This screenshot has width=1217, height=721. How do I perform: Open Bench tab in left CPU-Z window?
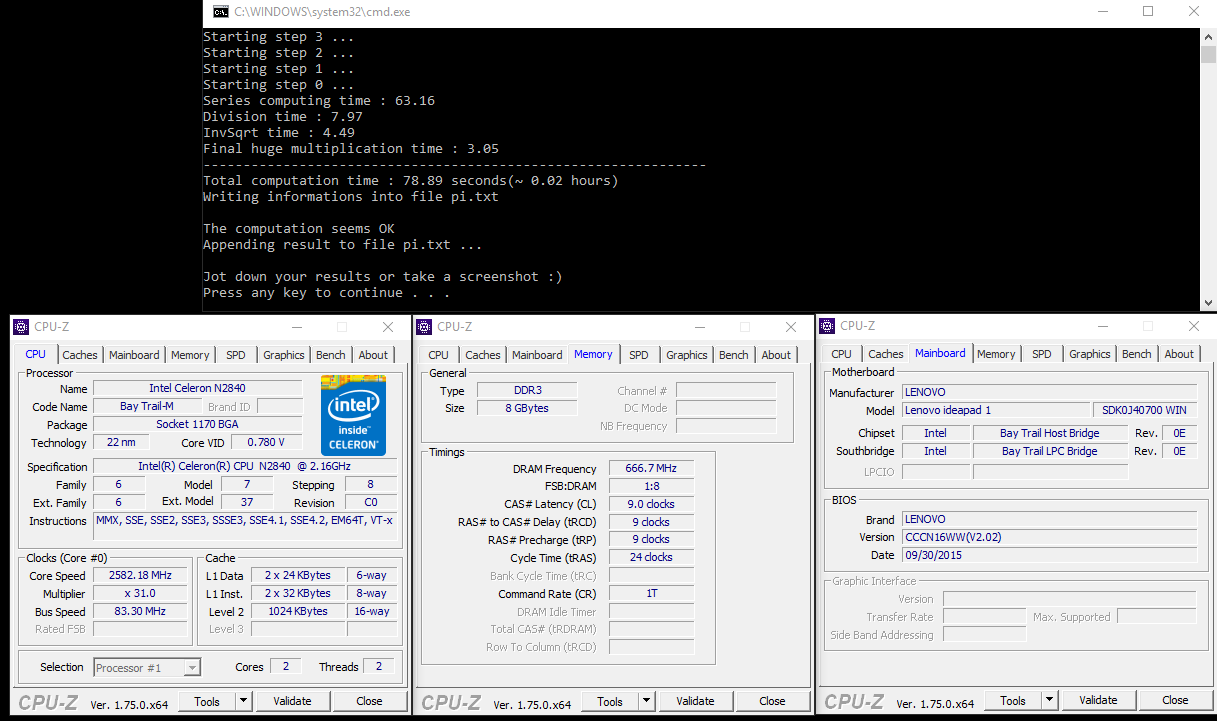coord(331,355)
